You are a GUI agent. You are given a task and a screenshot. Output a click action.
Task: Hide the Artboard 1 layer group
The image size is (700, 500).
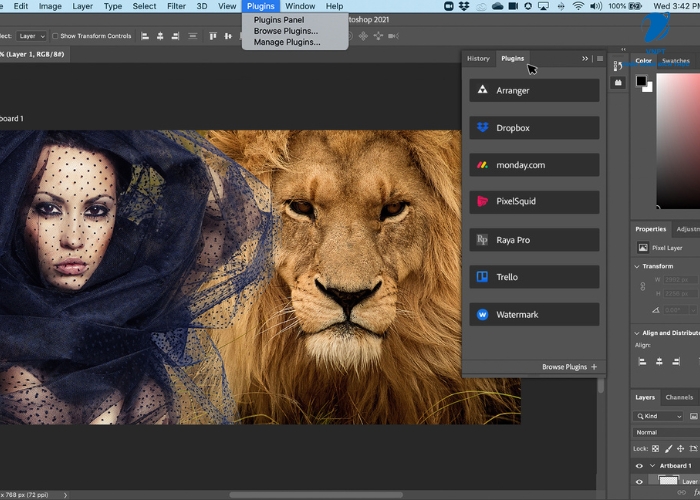coord(639,466)
